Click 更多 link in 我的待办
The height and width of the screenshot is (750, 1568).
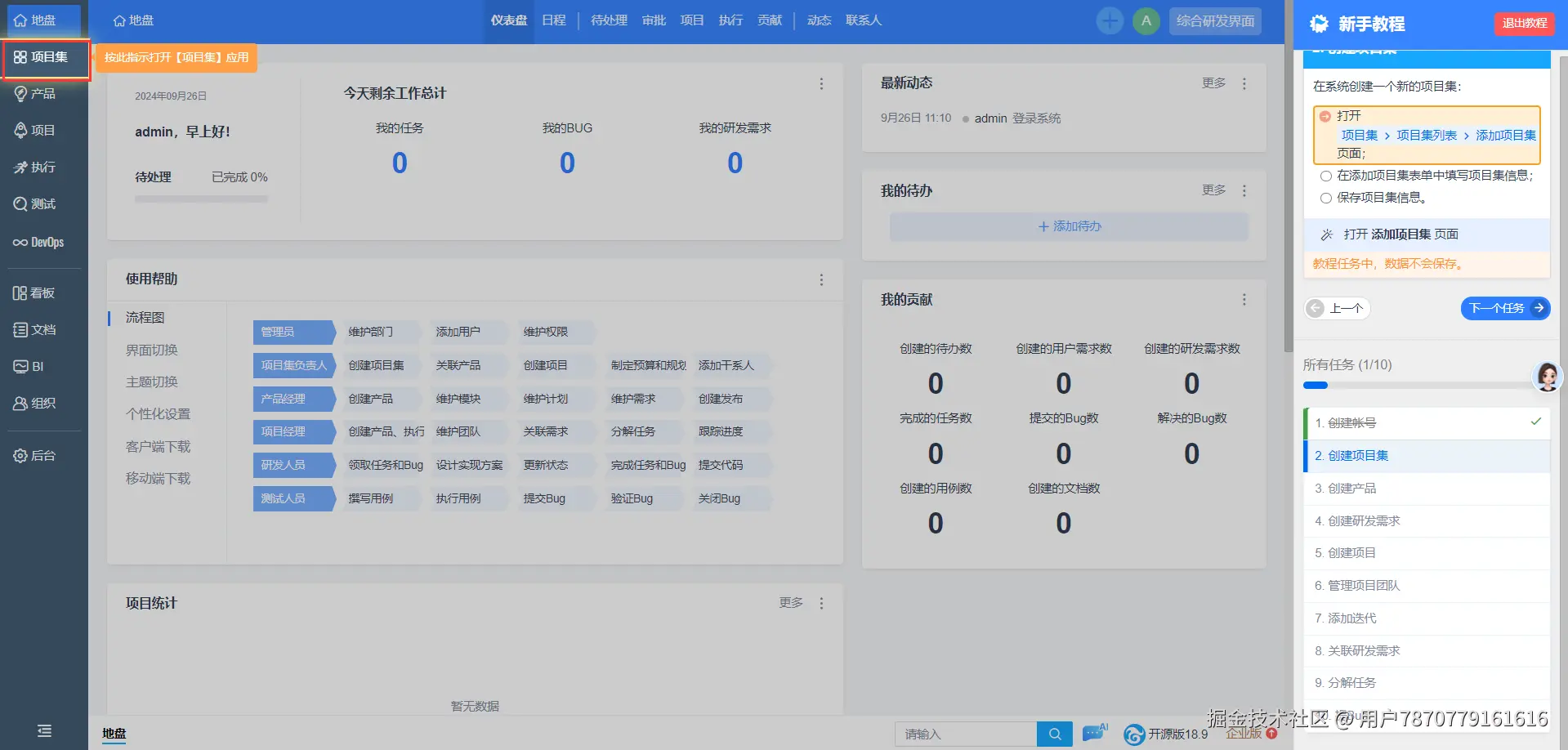[1213, 190]
